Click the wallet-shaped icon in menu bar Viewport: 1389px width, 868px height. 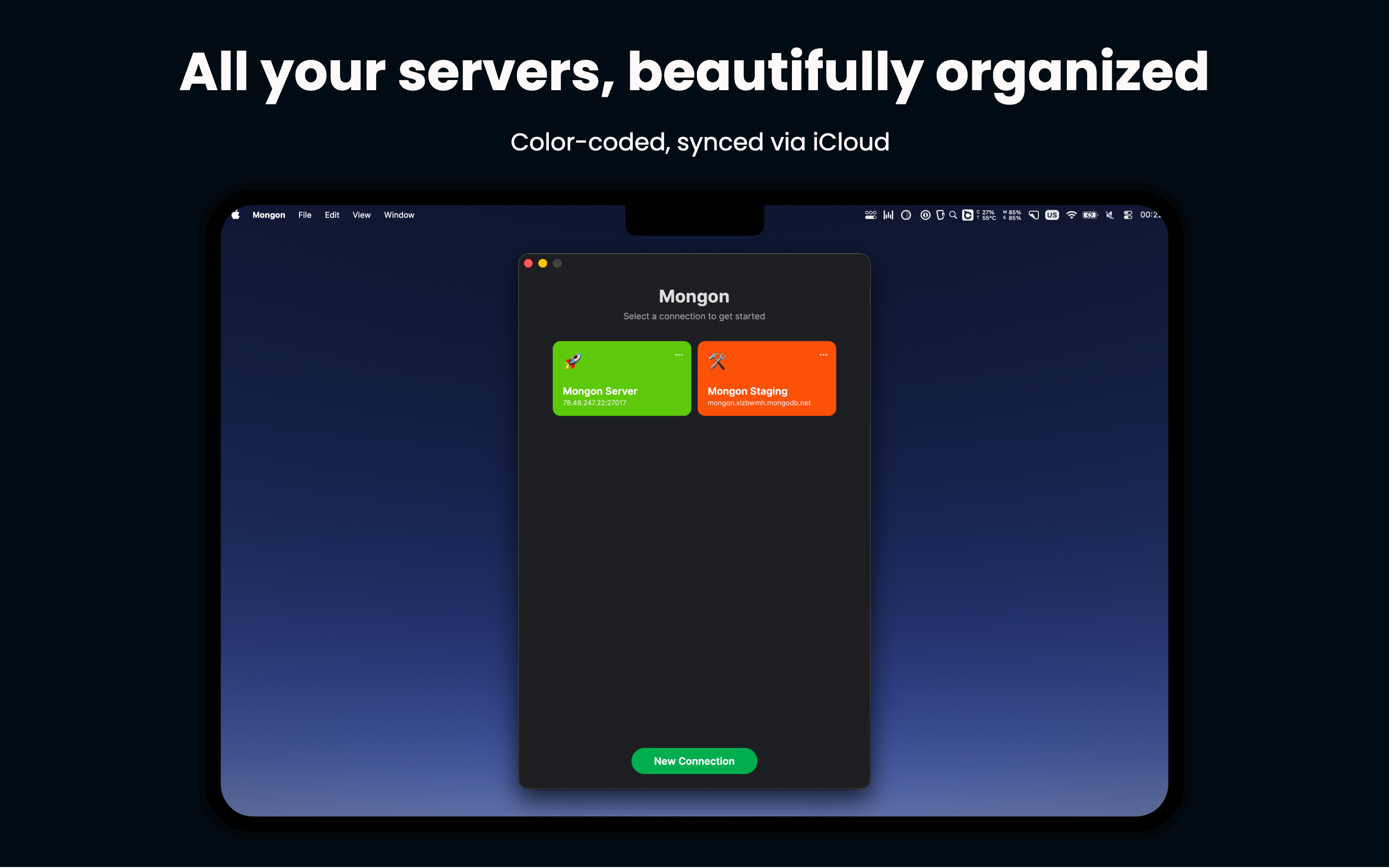[x=940, y=215]
